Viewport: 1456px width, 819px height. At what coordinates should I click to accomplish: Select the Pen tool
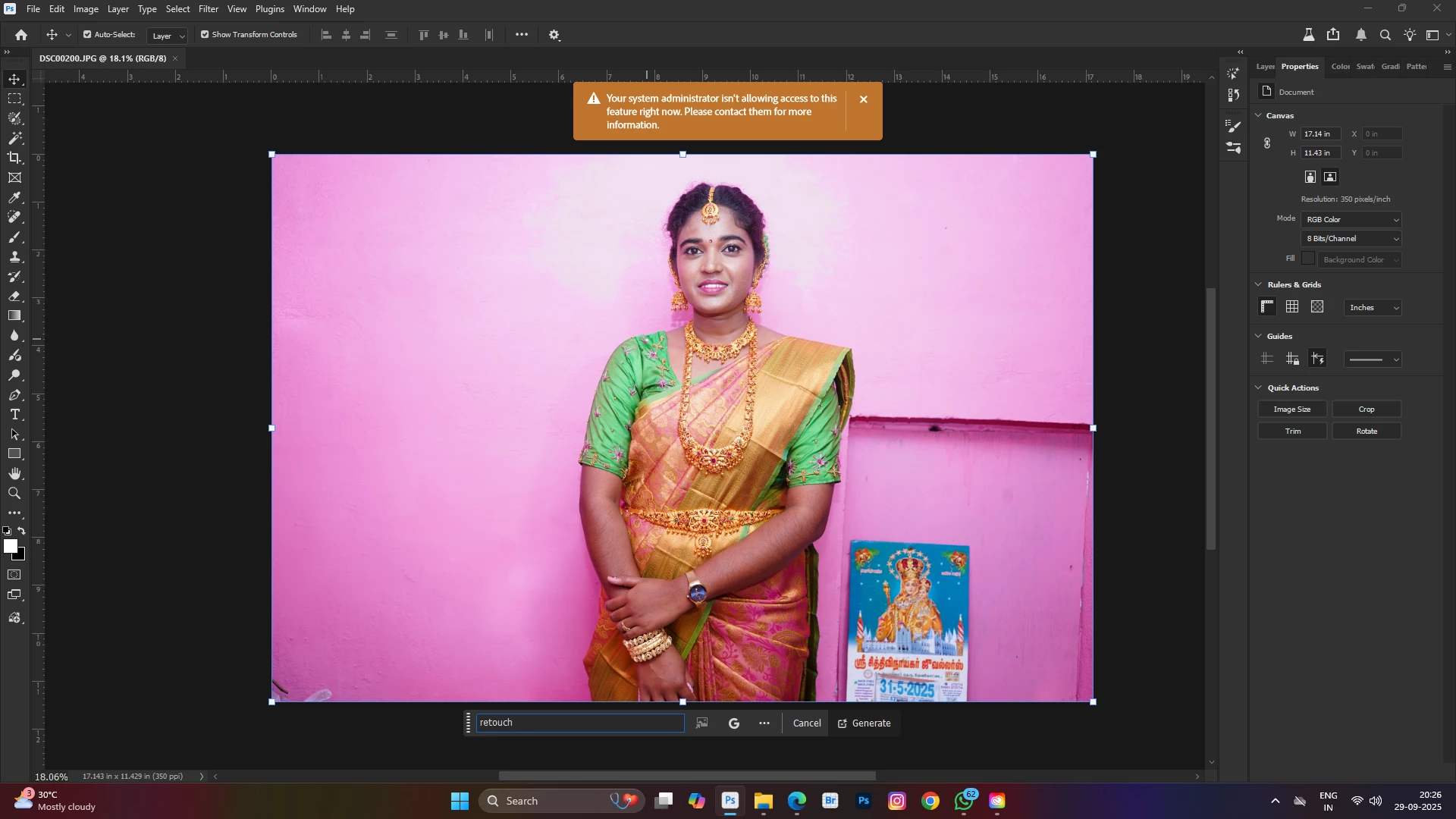[14, 395]
